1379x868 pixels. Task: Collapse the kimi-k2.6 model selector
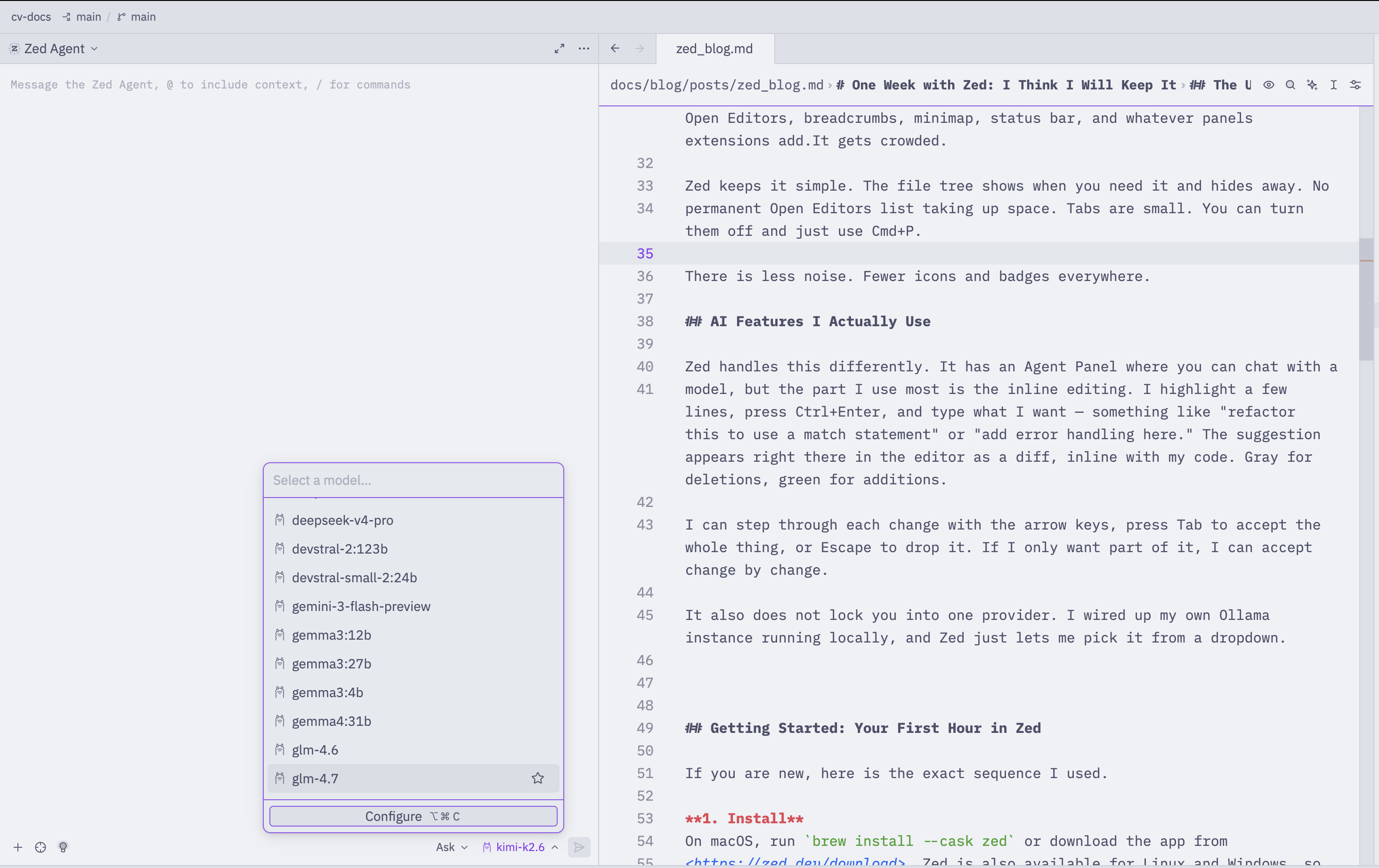(520, 847)
